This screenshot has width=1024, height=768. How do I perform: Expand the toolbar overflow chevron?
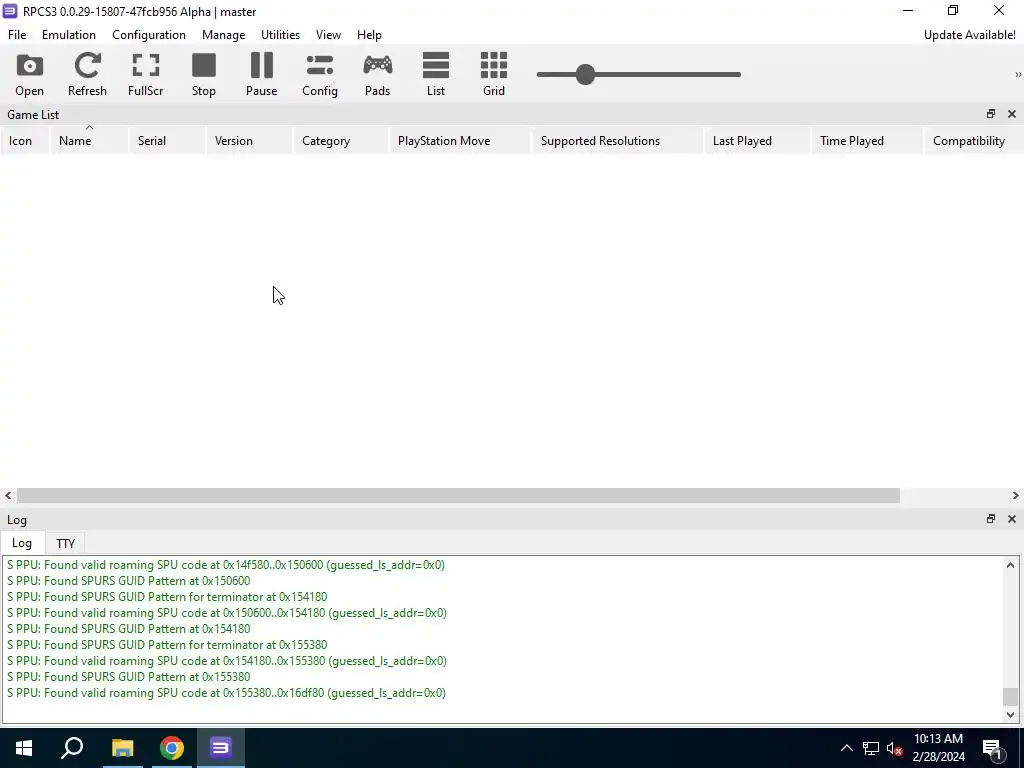pos(1017,74)
